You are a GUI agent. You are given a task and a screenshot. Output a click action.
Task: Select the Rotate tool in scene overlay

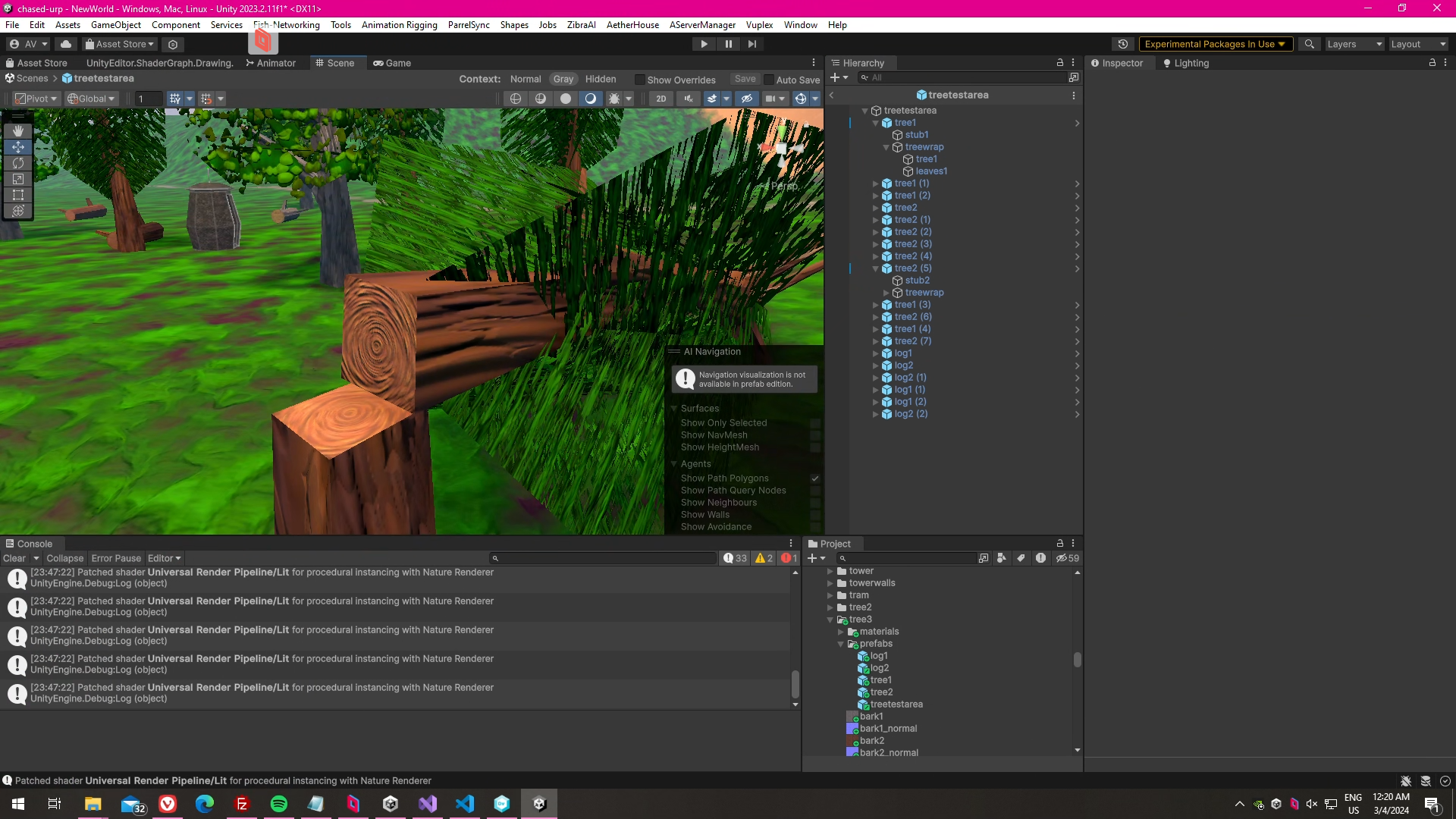tap(18, 163)
